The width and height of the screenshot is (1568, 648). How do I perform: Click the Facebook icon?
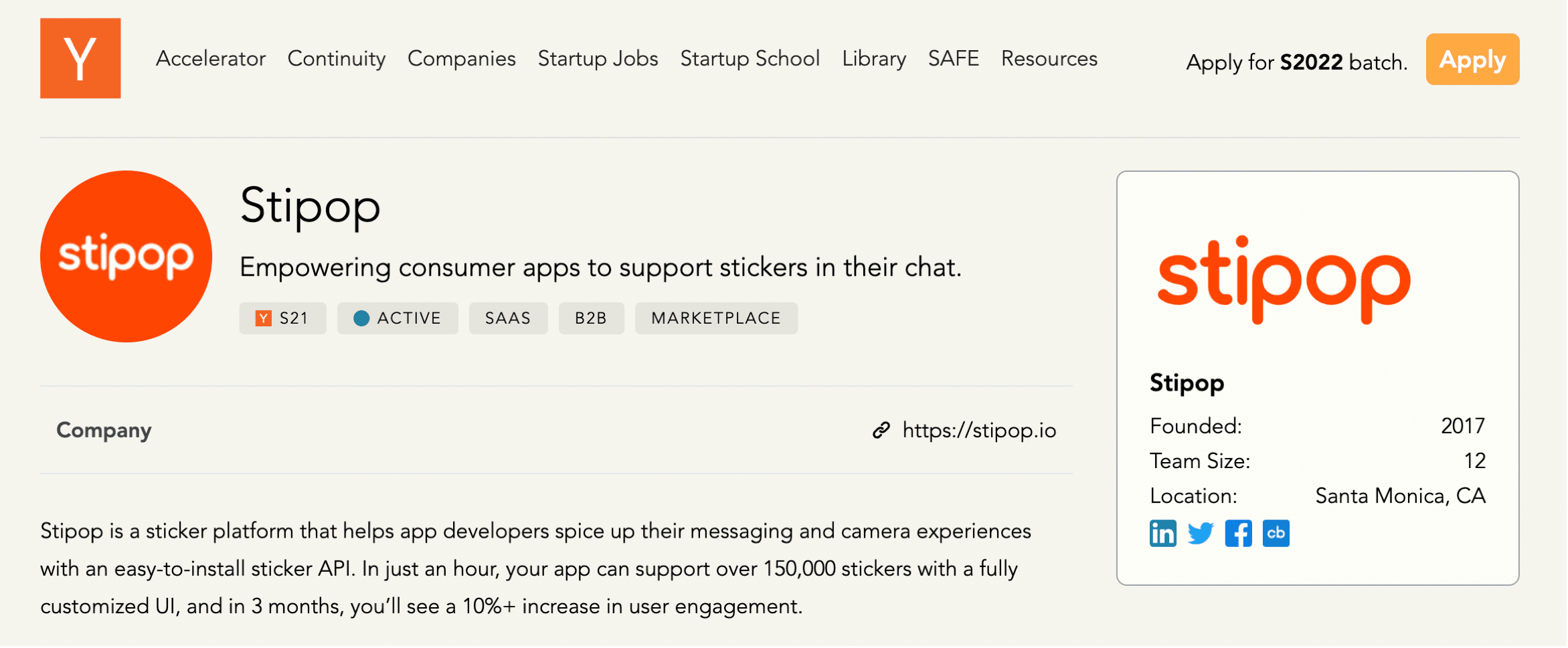1238,533
